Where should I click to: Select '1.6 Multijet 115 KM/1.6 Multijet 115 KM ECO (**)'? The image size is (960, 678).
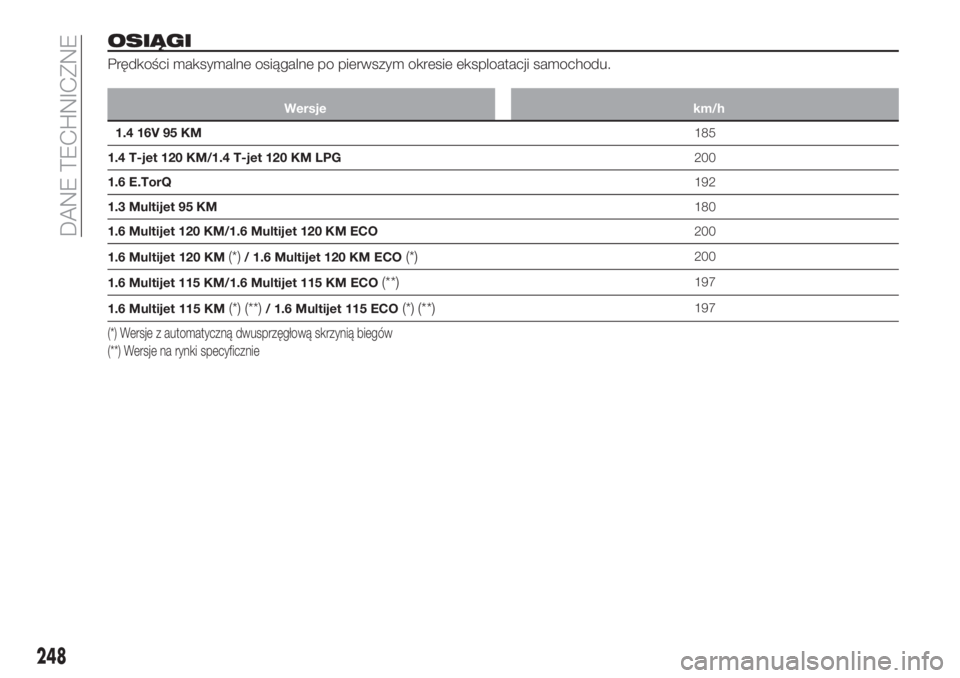[x=253, y=283]
